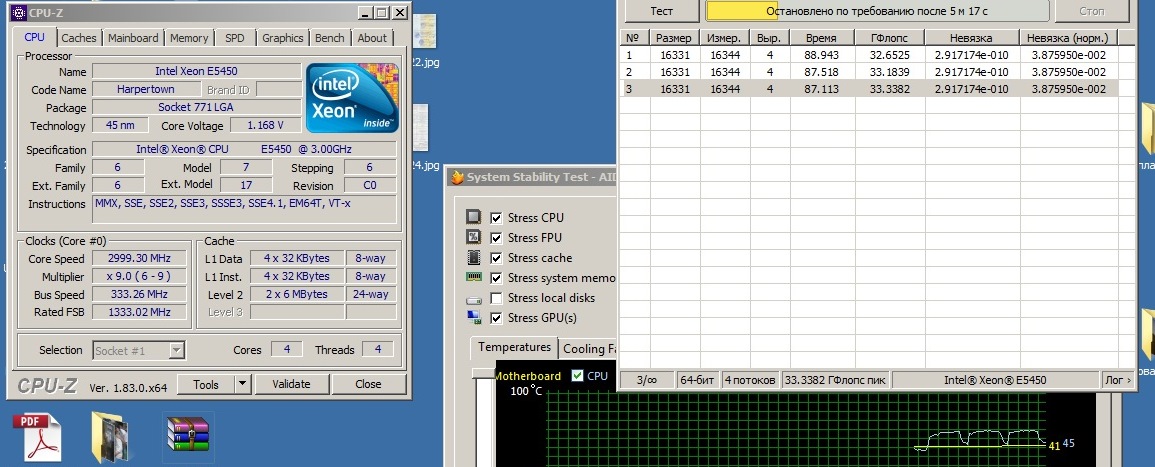This screenshot has width=1155, height=467.
Task: Open the WinRAR archive desktop icon
Action: click(x=189, y=434)
